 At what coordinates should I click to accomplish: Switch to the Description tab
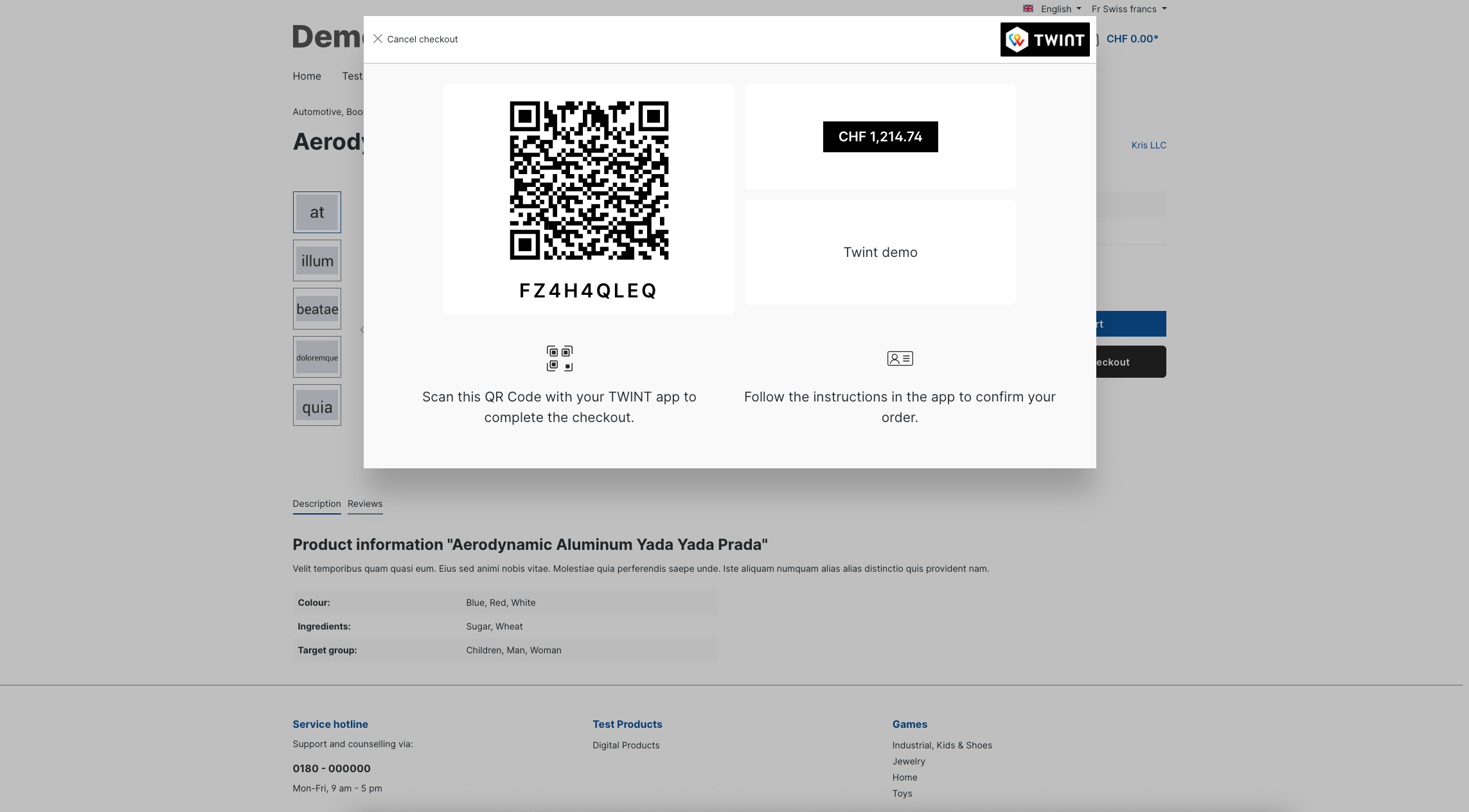click(317, 504)
